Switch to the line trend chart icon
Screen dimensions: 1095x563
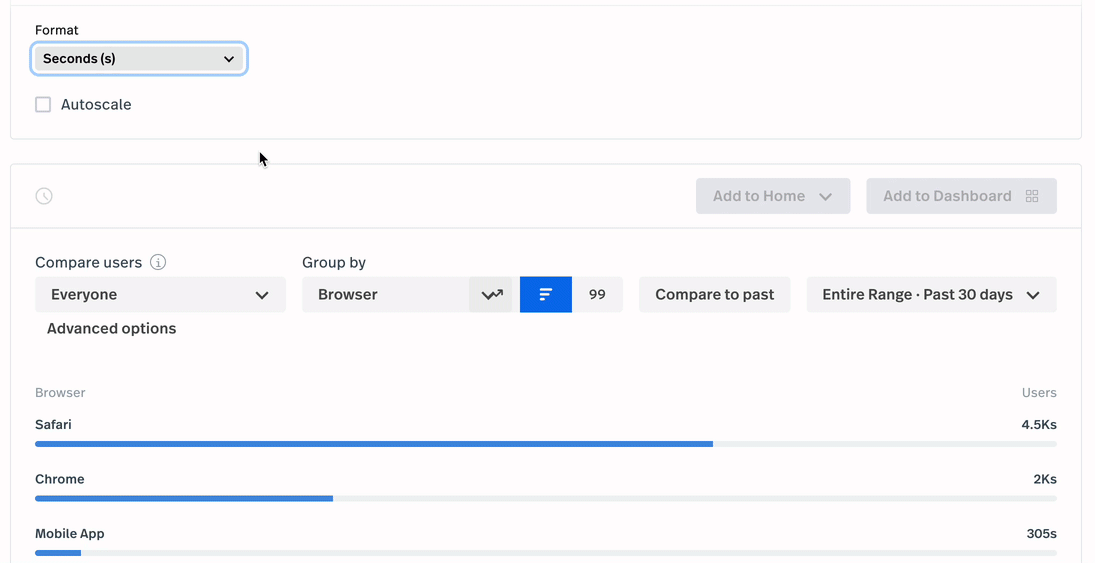[x=491, y=295]
